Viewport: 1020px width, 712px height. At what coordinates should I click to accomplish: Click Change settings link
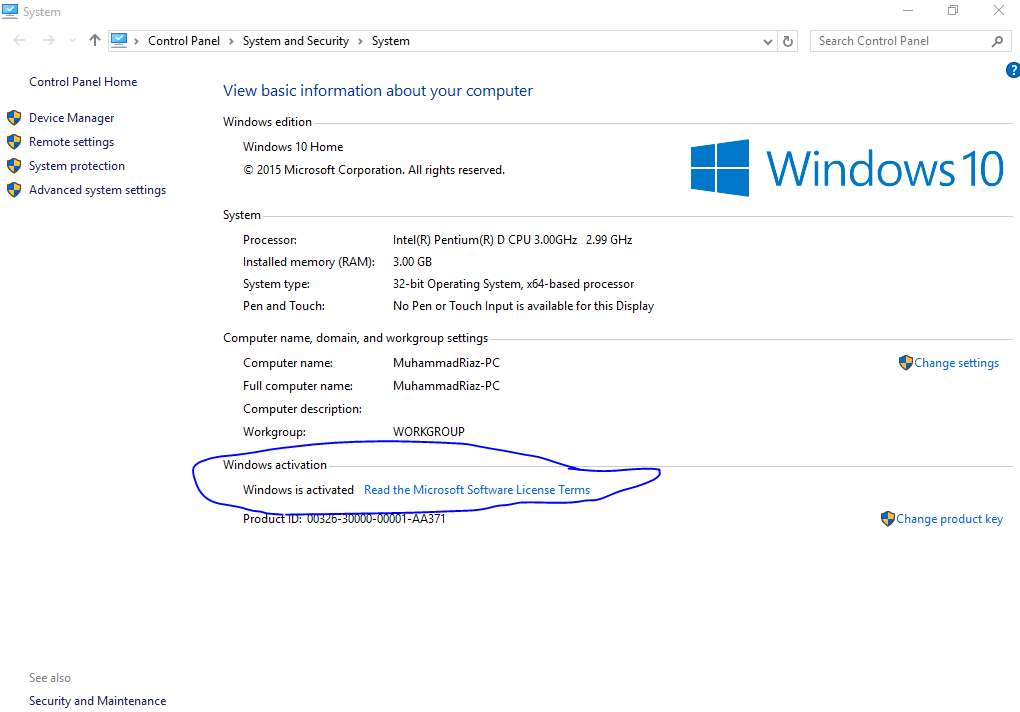(x=956, y=363)
